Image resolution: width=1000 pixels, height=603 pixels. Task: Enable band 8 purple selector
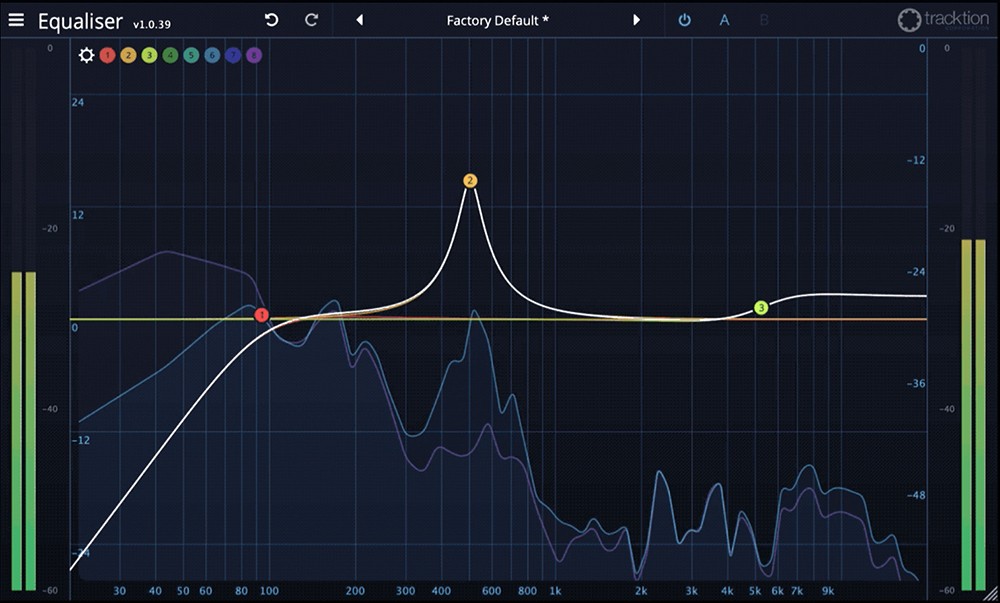(254, 55)
